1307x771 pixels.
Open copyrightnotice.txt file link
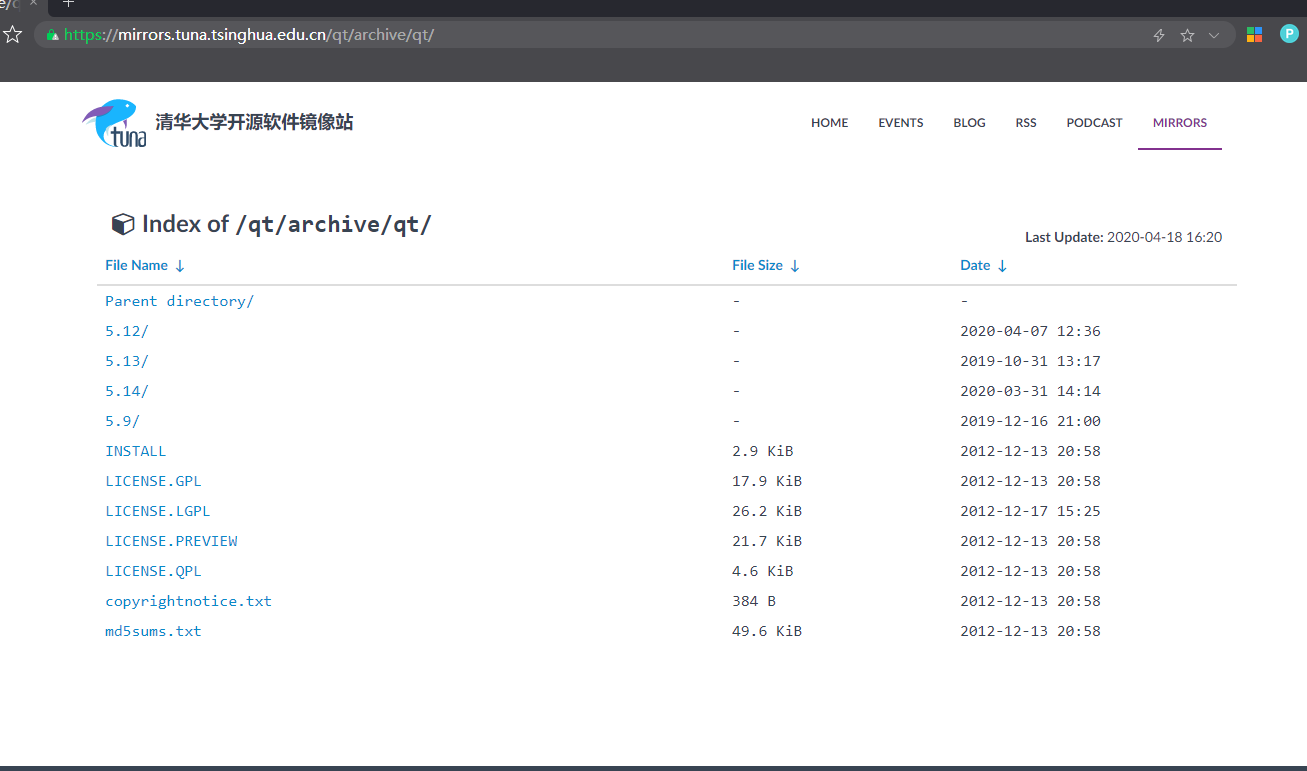click(188, 601)
